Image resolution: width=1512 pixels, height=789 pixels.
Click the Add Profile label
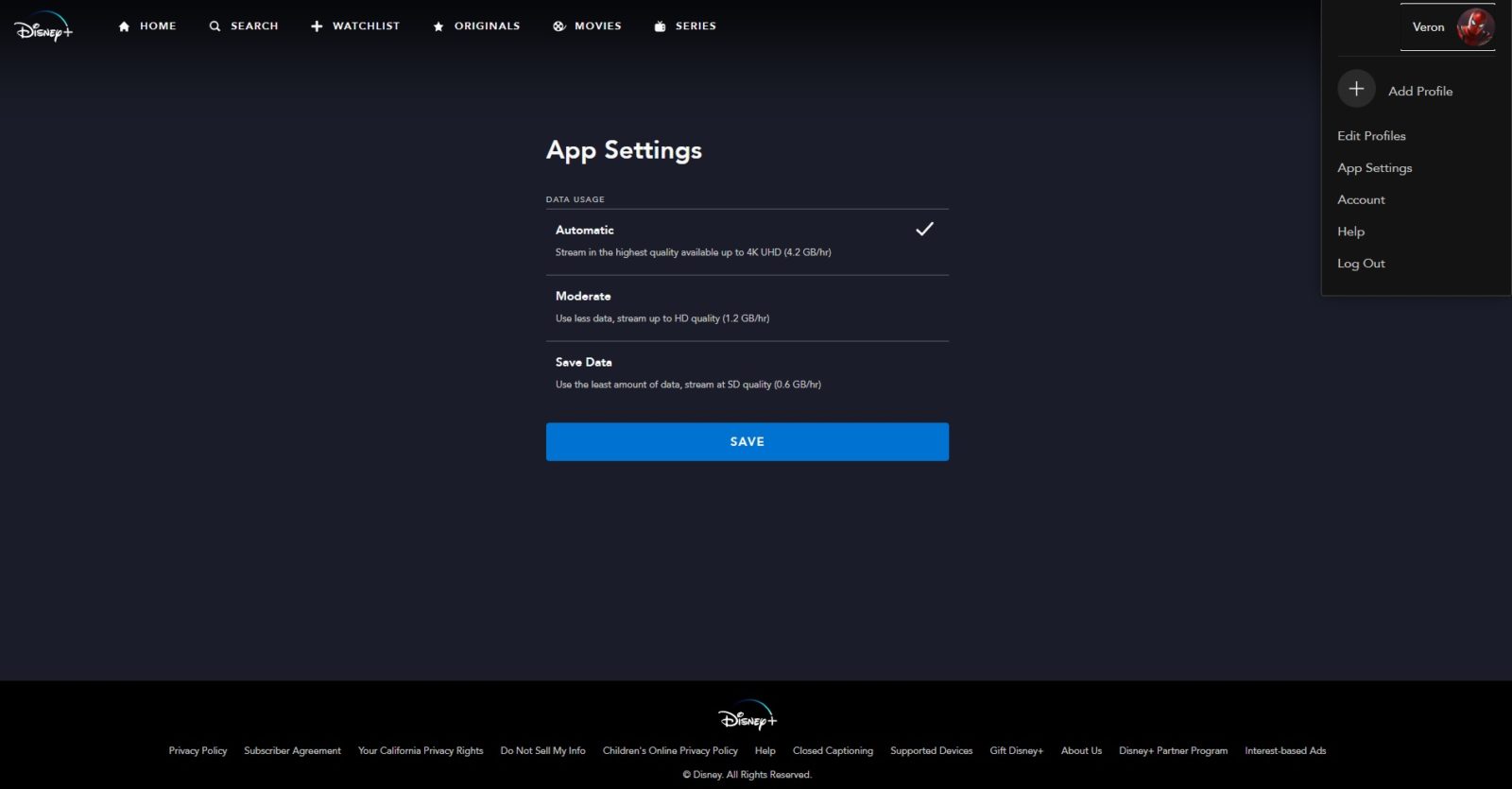(1420, 91)
